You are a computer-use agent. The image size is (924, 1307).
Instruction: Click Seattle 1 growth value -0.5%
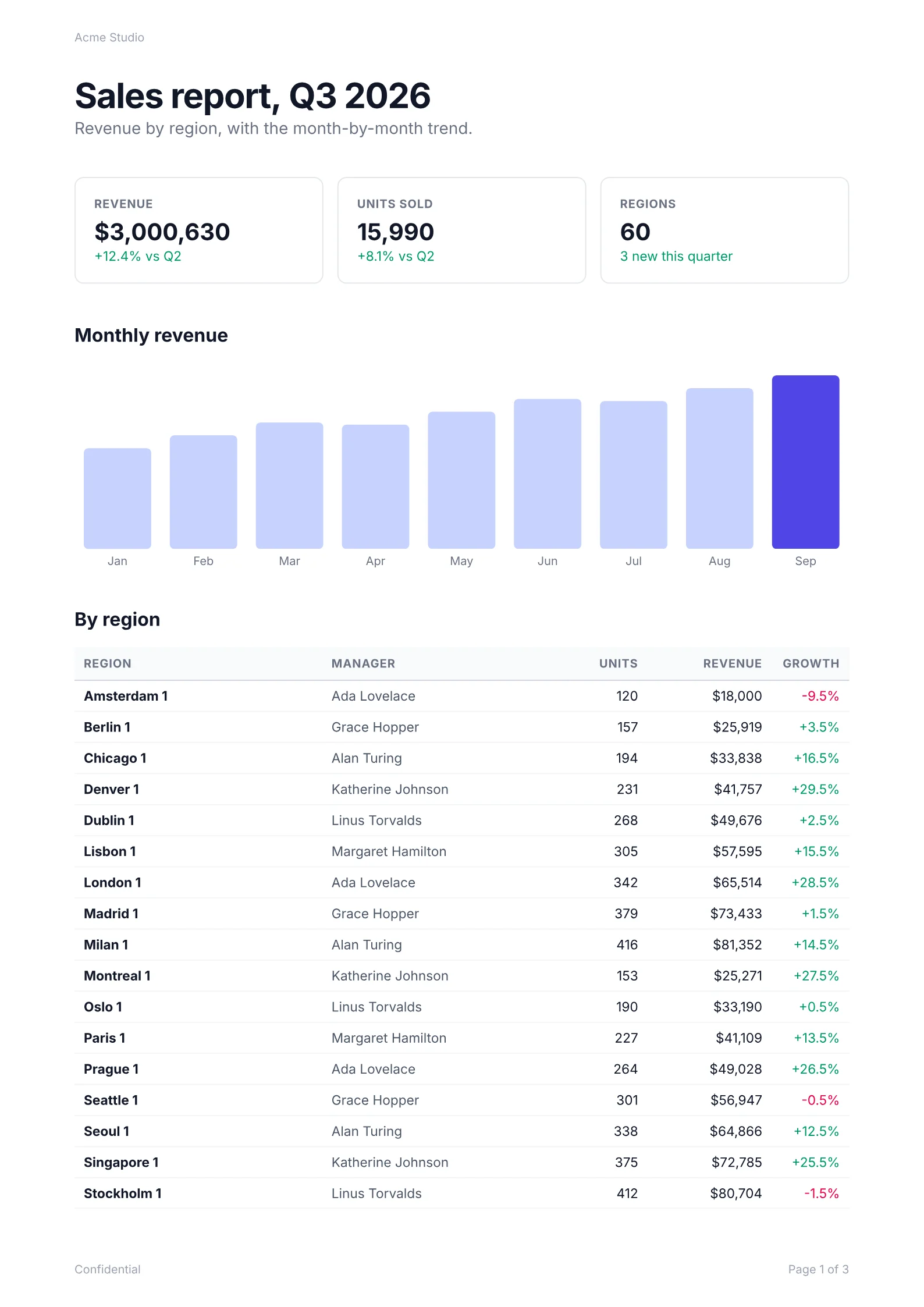pos(820,1100)
